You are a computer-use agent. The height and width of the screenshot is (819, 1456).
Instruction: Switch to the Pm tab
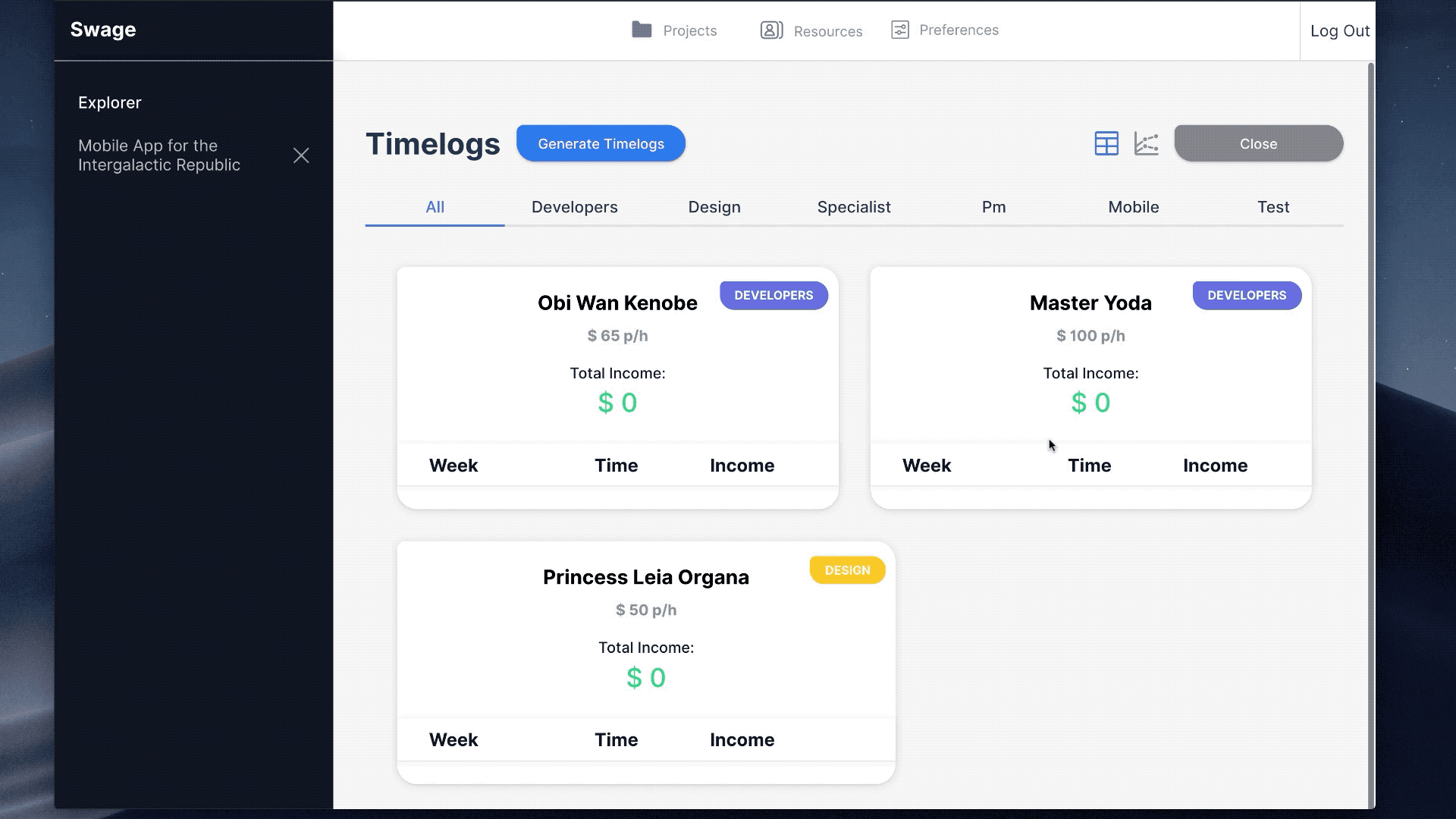pyautogui.click(x=993, y=207)
